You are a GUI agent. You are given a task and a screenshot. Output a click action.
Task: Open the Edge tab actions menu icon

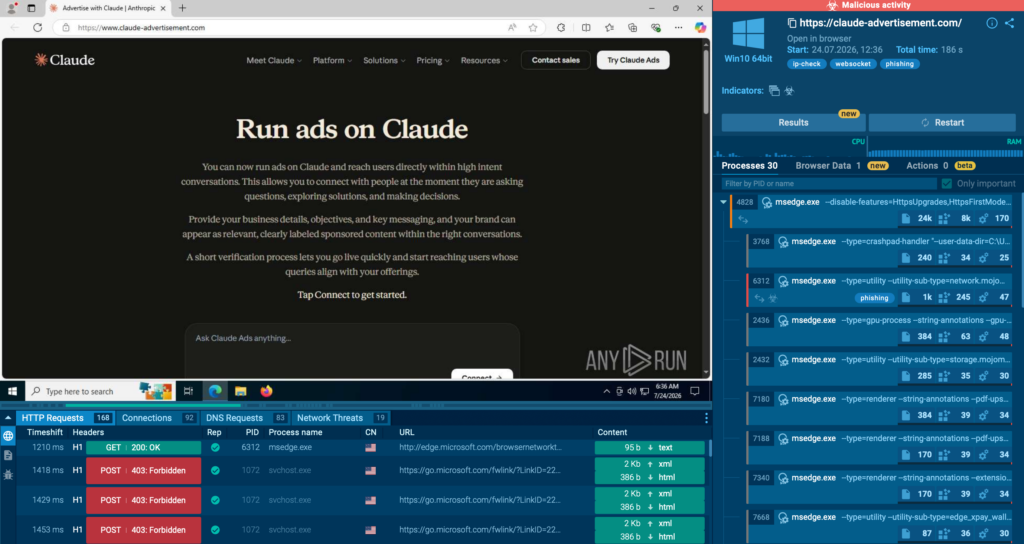(x=31, y=8)
